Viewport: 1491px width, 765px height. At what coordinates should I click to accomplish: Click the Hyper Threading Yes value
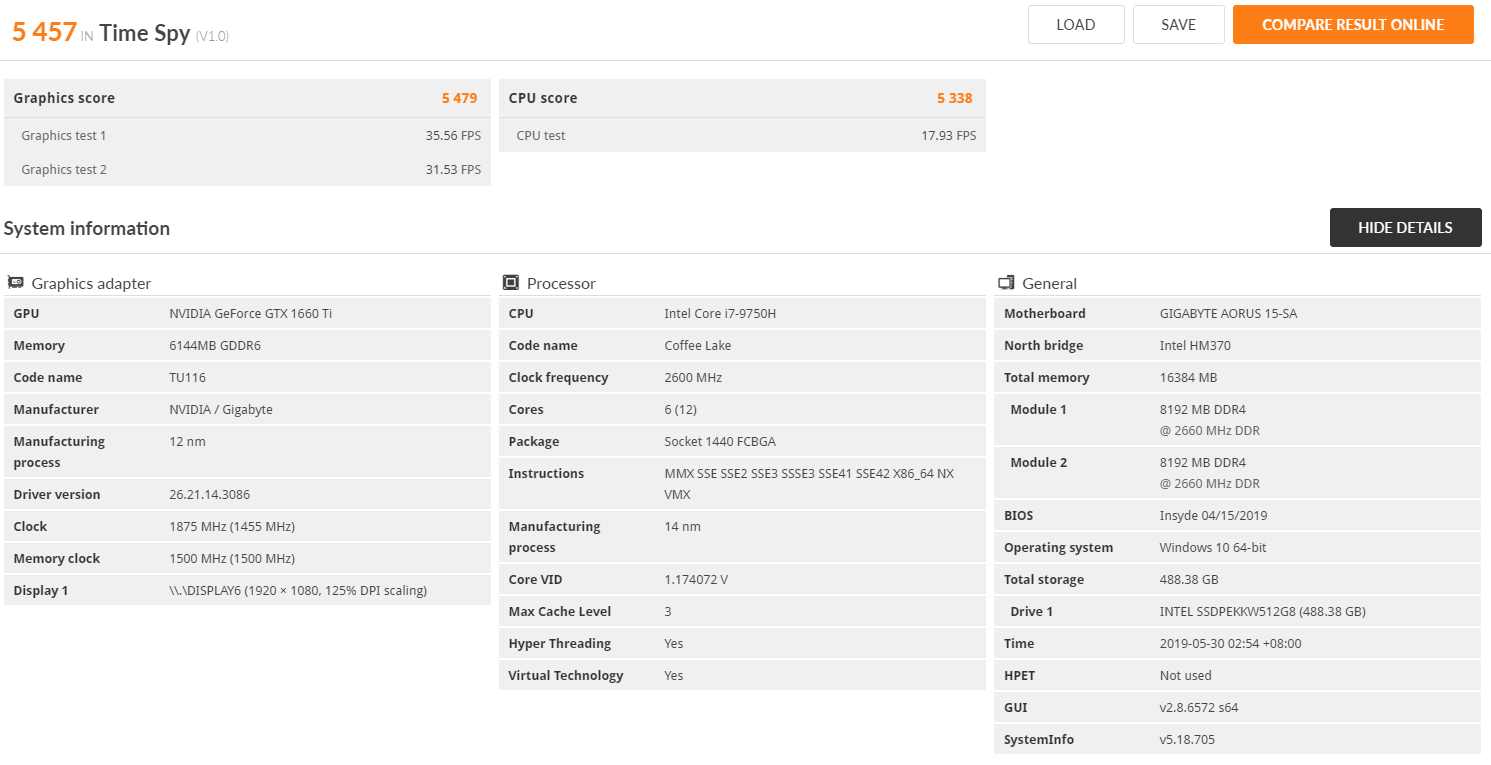pyautogui.click(x=674, y=643)
